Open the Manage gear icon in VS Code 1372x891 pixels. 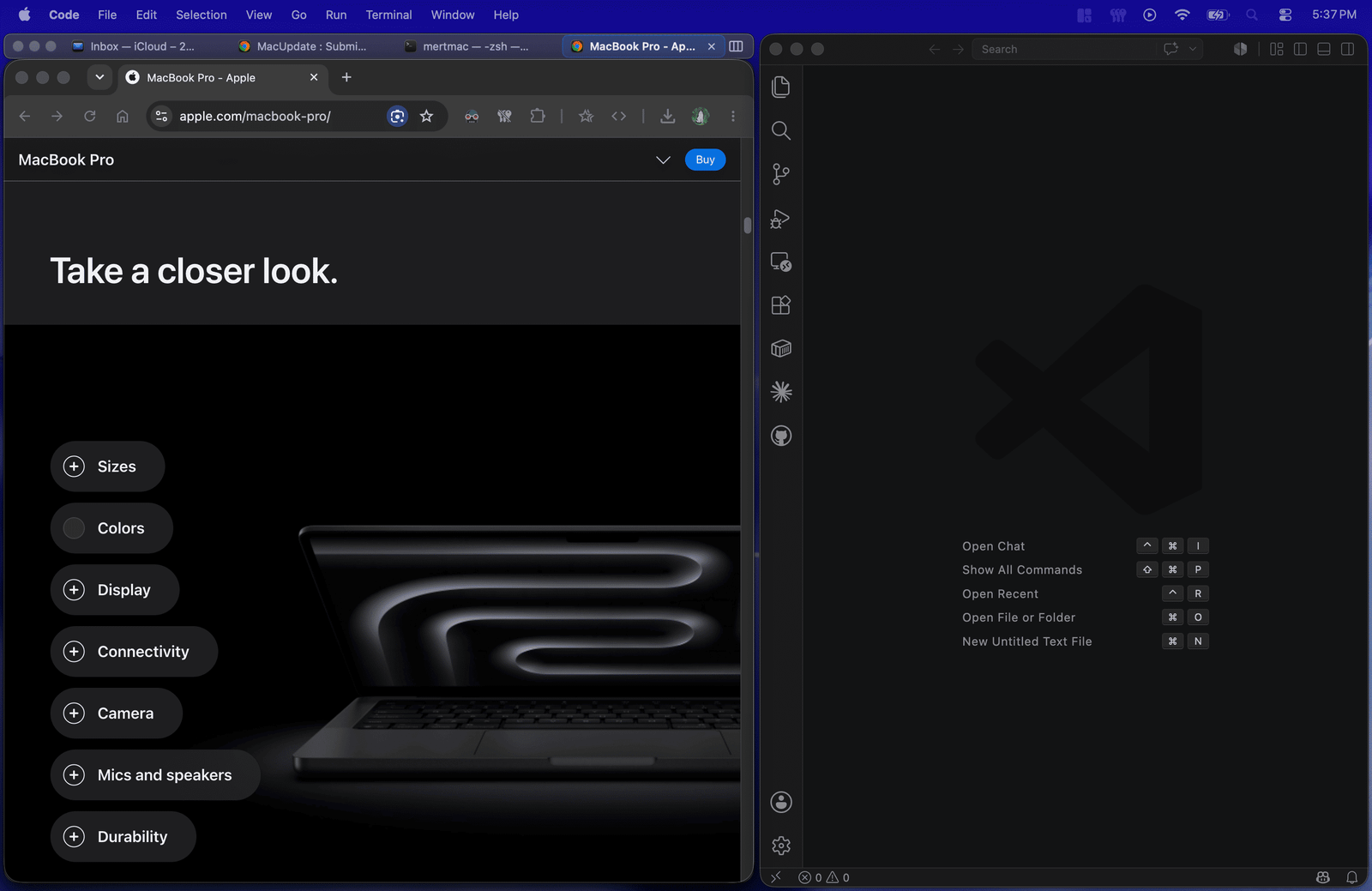tap(780, 846)
